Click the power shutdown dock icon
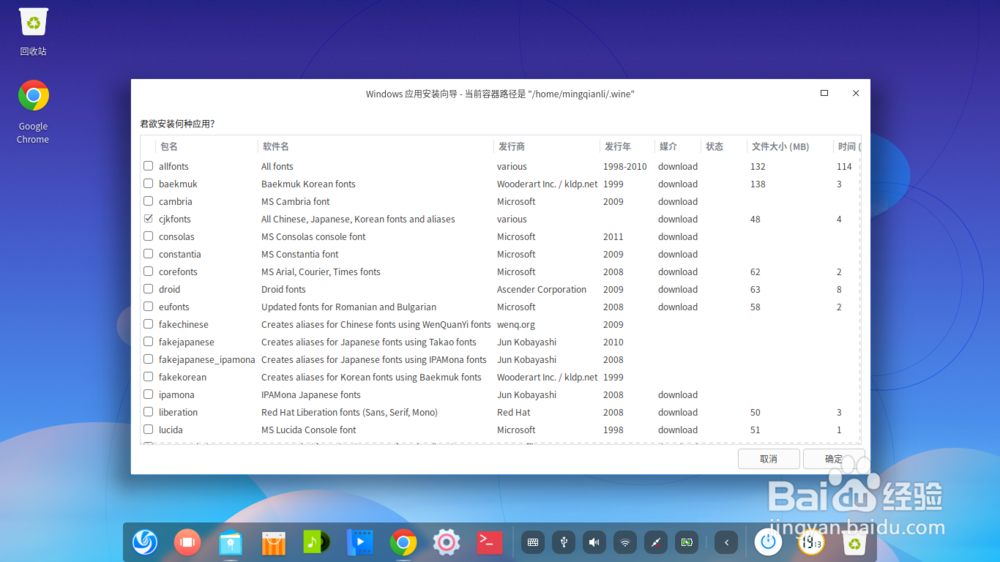This screenshot has width=1000, height=562. (768, 542)
